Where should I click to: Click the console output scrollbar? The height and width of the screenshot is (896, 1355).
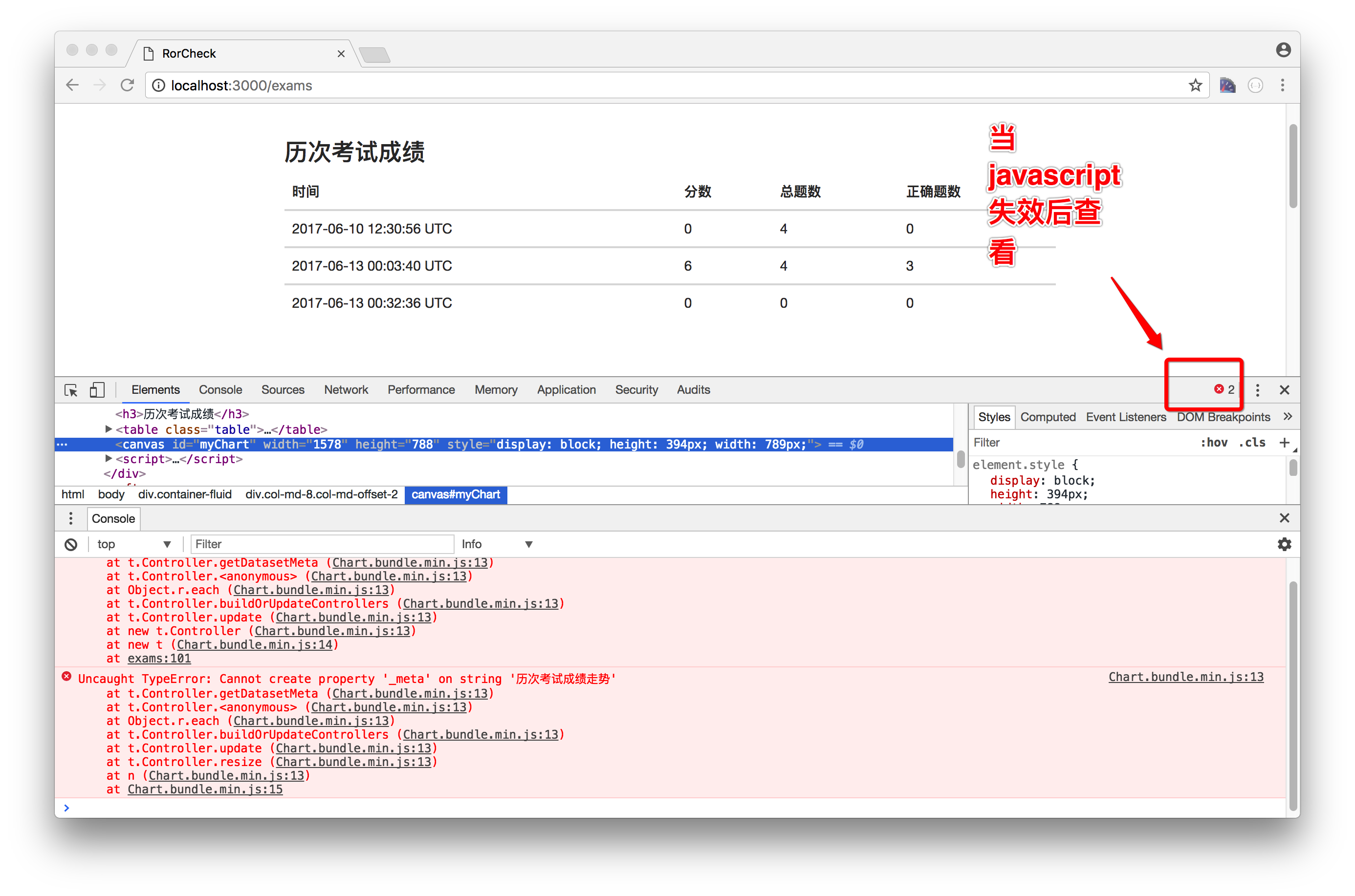pos(1293,695)
